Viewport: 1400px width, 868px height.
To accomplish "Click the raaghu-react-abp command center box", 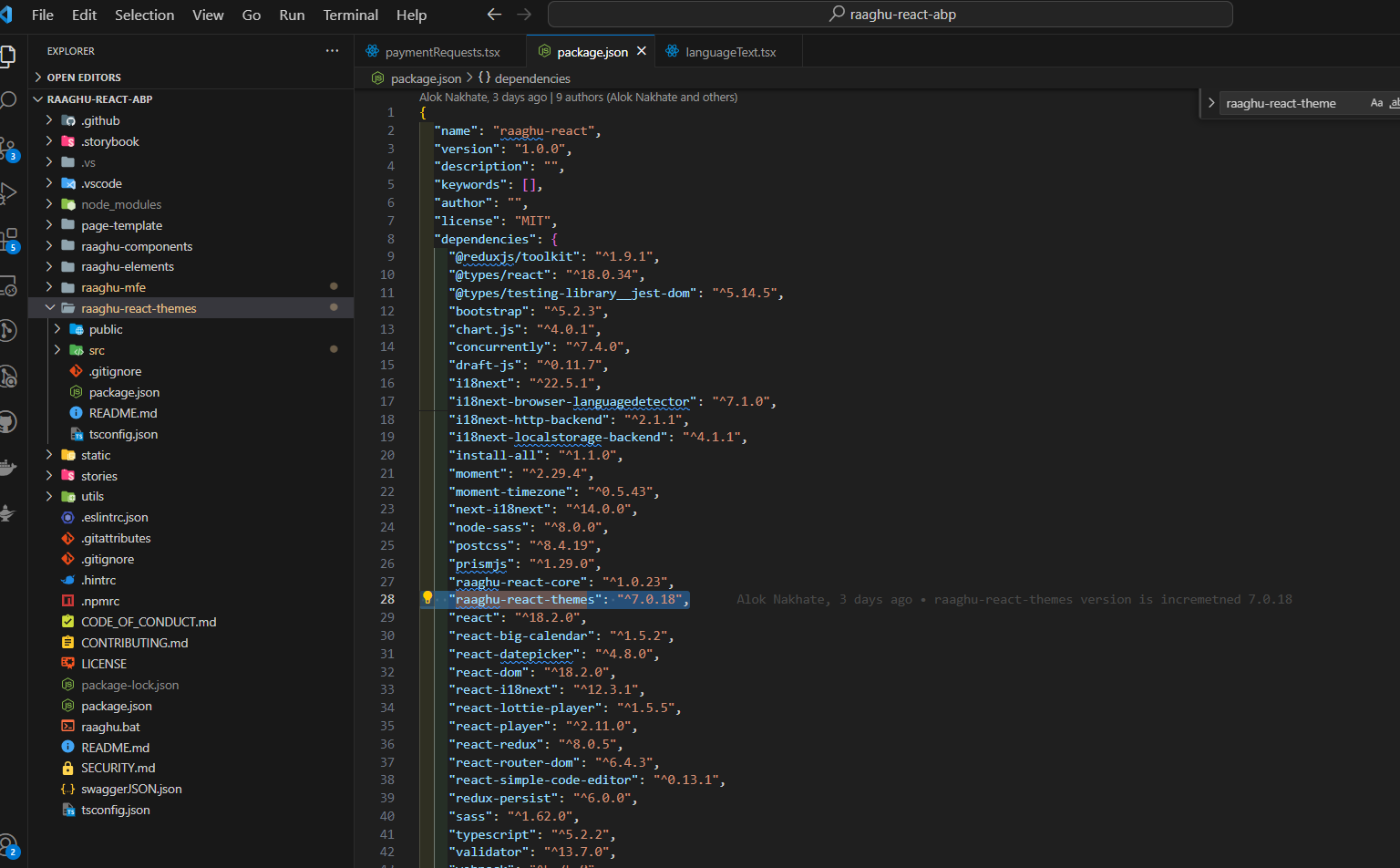I will 890,14.
